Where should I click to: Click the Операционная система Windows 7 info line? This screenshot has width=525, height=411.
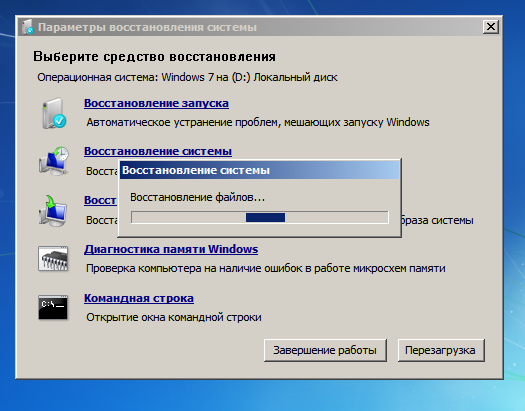[x=187, y=77]
